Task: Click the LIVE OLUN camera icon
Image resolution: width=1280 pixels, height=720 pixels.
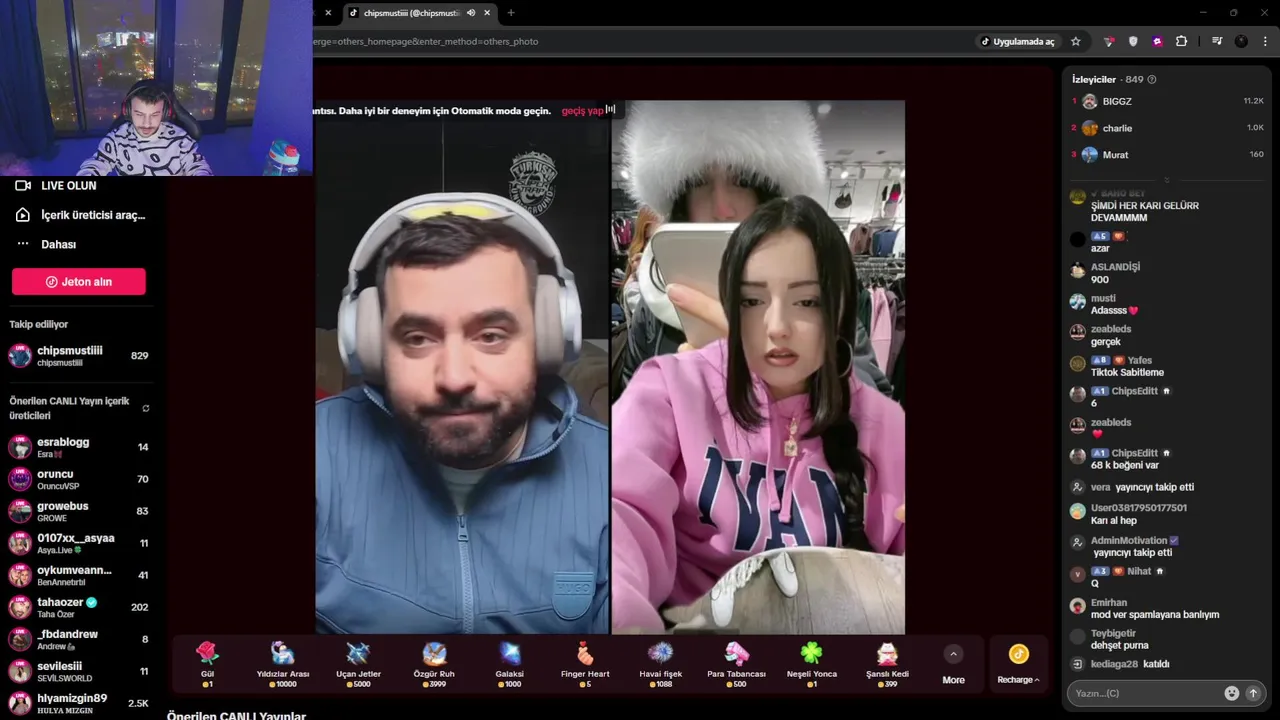Action: (23, 186)
